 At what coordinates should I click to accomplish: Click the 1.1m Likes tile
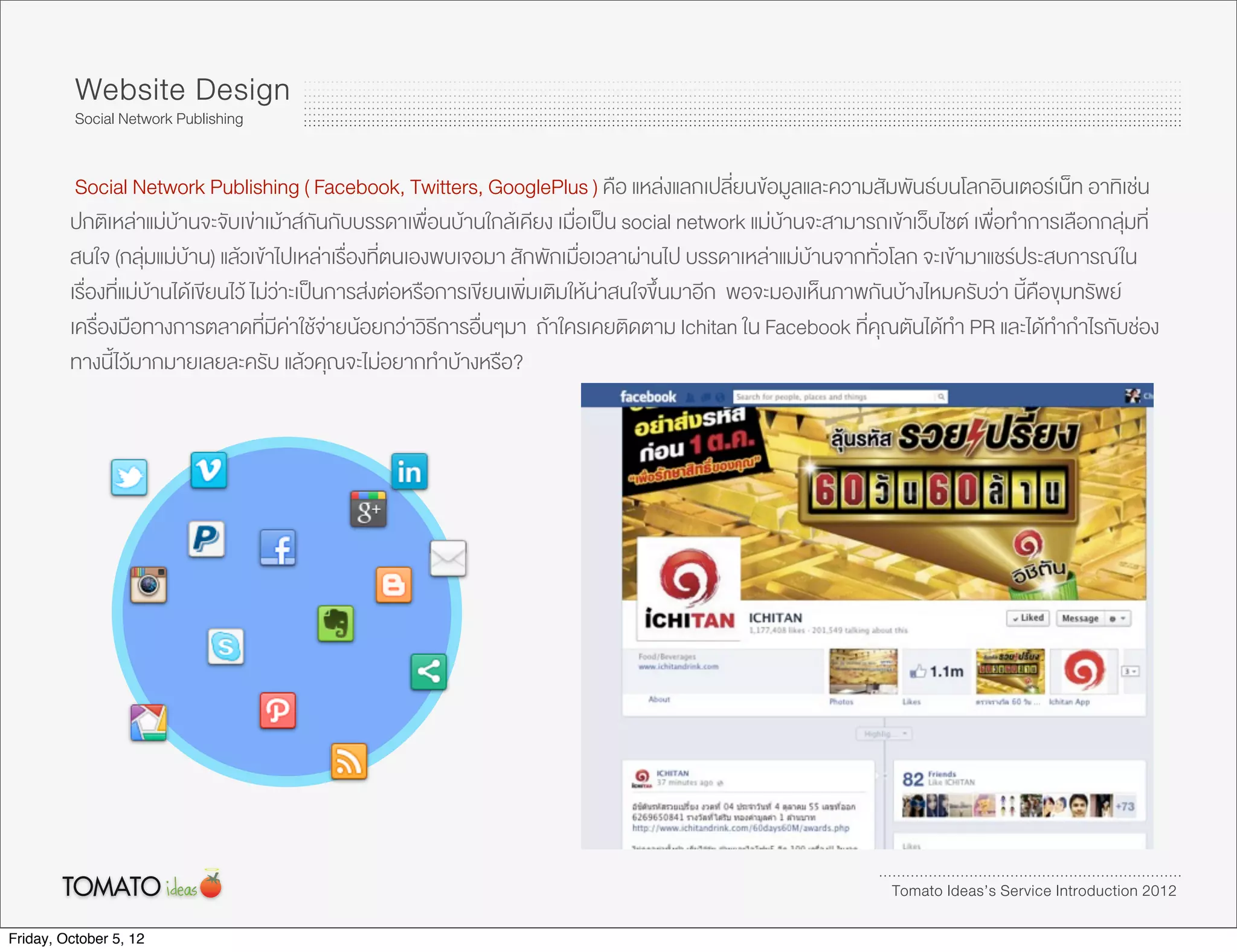936,671
